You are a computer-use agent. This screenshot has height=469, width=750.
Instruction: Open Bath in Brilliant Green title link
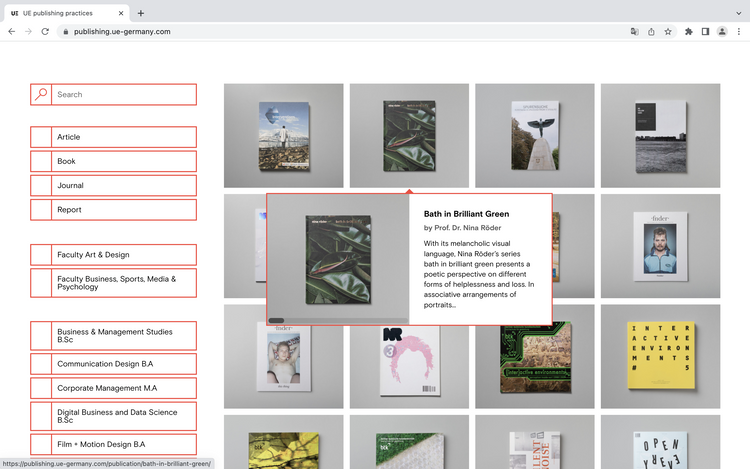click(x=466, y=214)
